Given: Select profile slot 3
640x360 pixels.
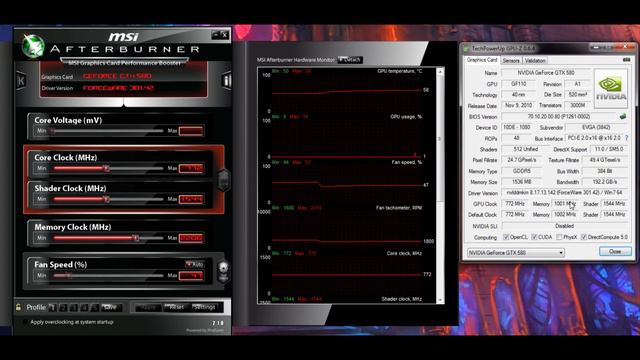Looking at the screenshot, I should 73,307.
